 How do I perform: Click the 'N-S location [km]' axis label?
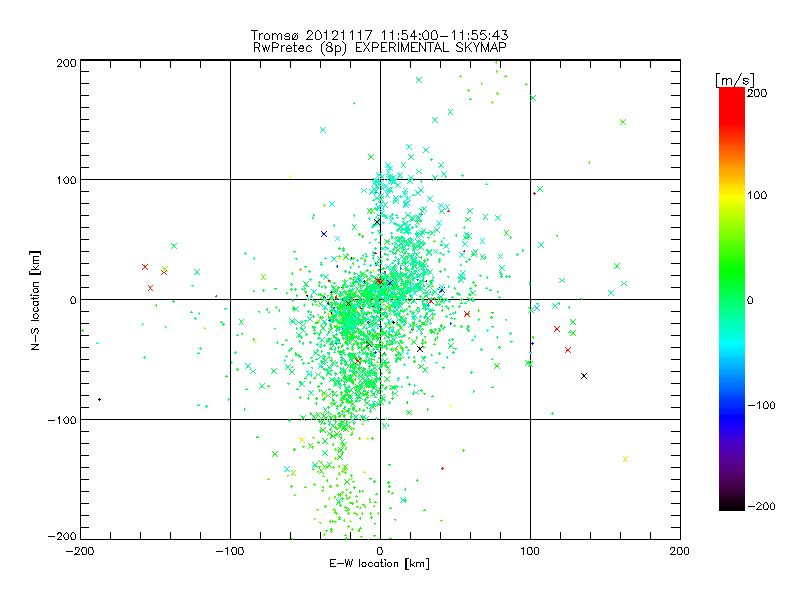click(x=35, y=300)
